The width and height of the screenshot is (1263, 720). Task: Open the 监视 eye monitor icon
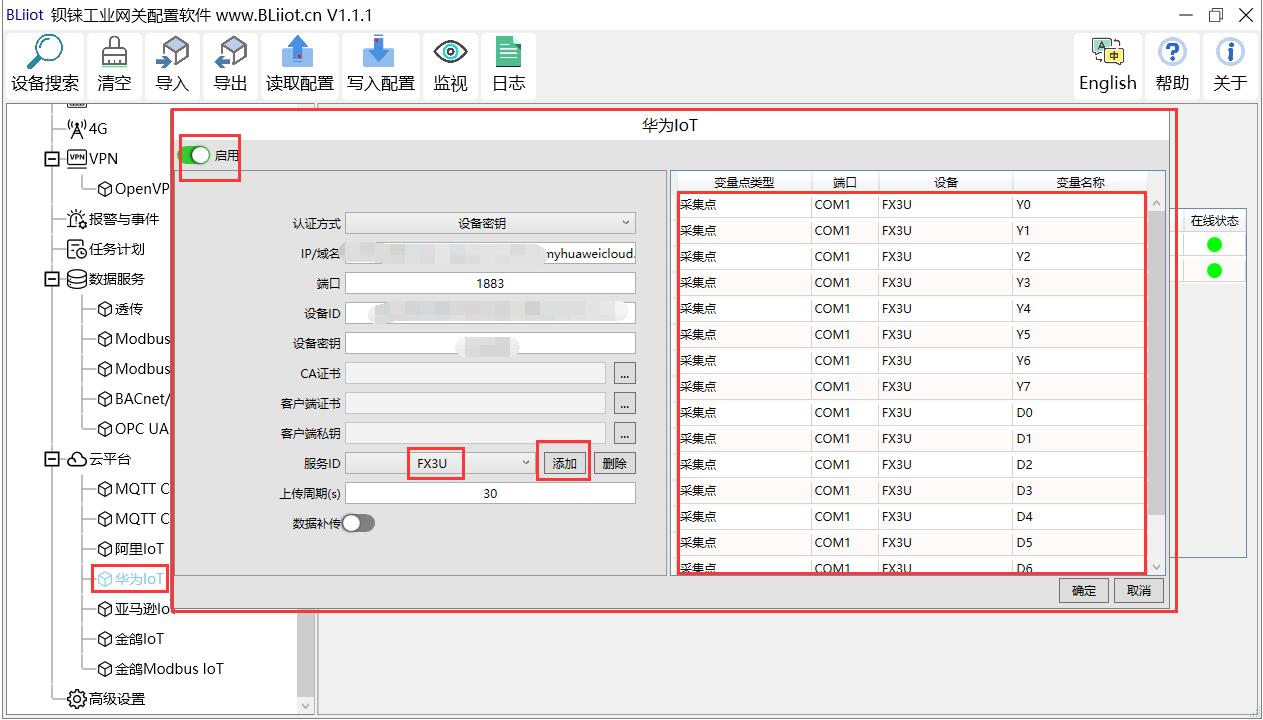[x=450, y=52]
